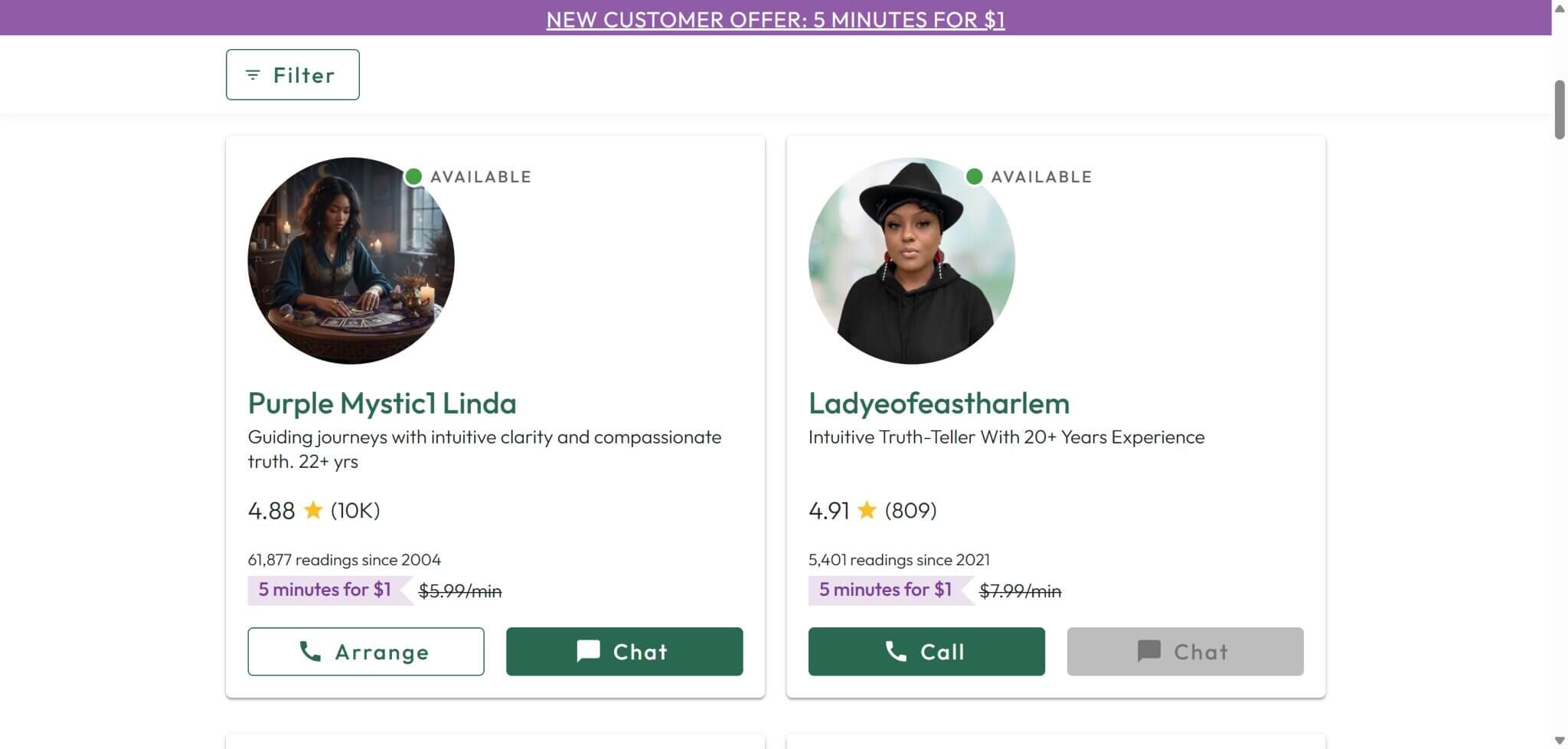The height and width of the screenshot is (749, 1568).
Task: Click the green available dot for Linda
Action: point(413,177)
